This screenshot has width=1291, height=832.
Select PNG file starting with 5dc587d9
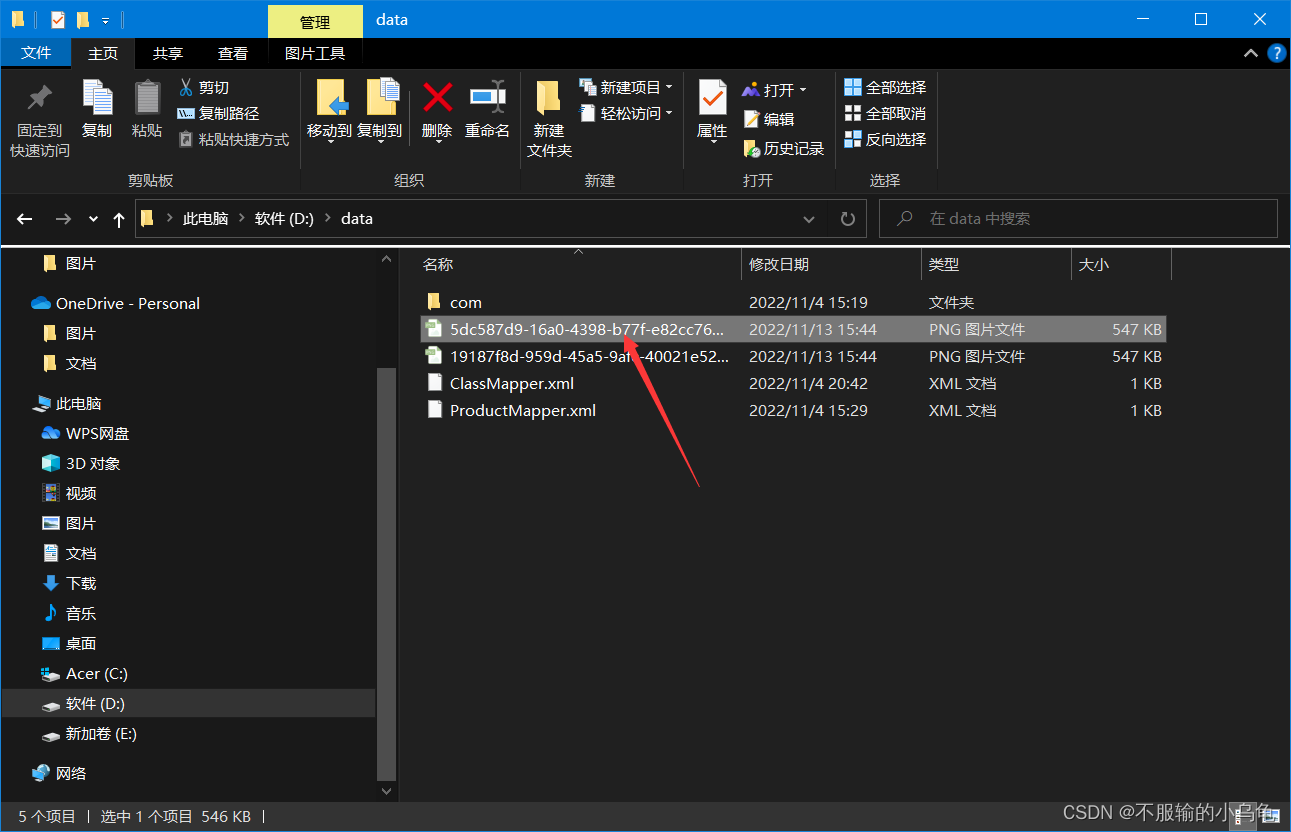point(792,329)
